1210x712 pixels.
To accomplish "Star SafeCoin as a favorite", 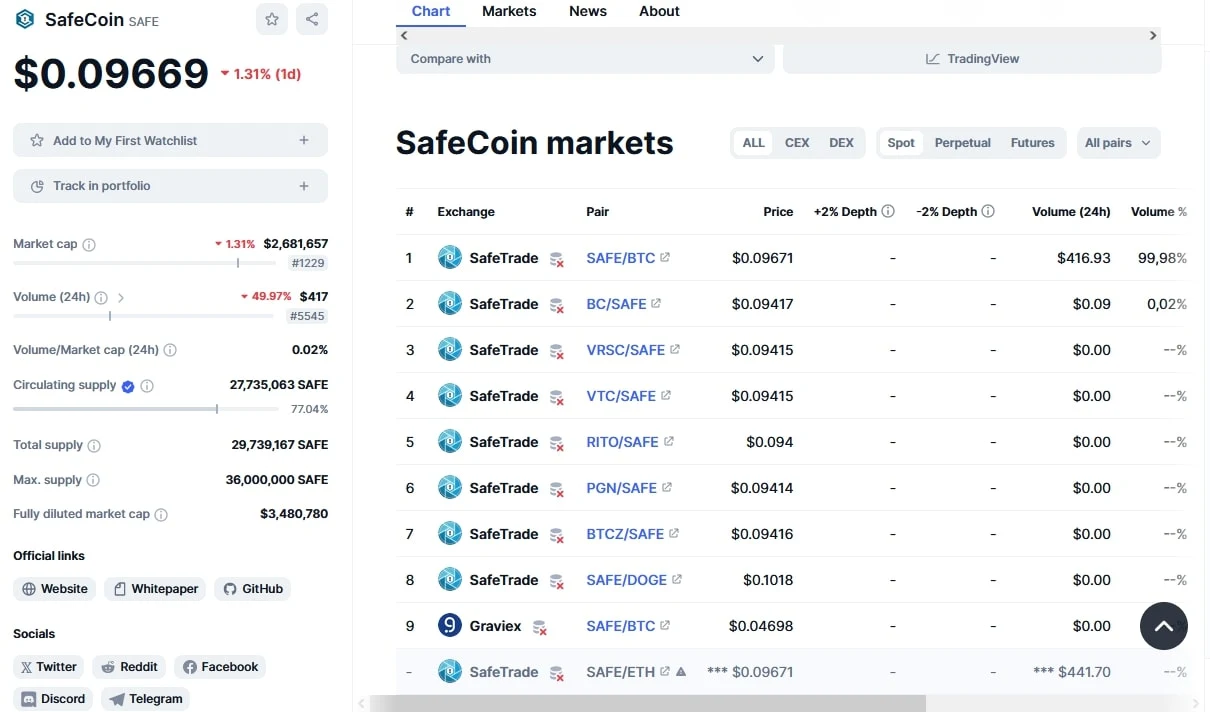I will click(272, 19).
